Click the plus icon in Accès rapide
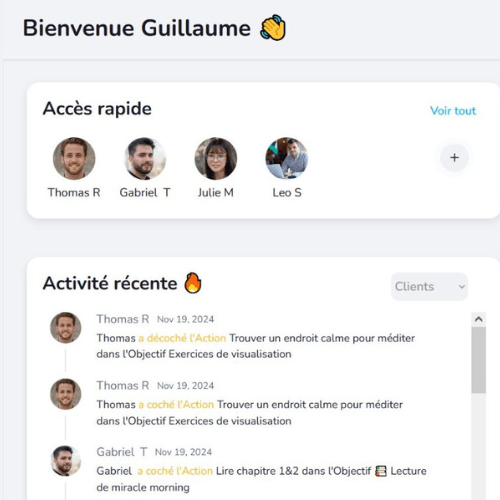 point(454,158)
